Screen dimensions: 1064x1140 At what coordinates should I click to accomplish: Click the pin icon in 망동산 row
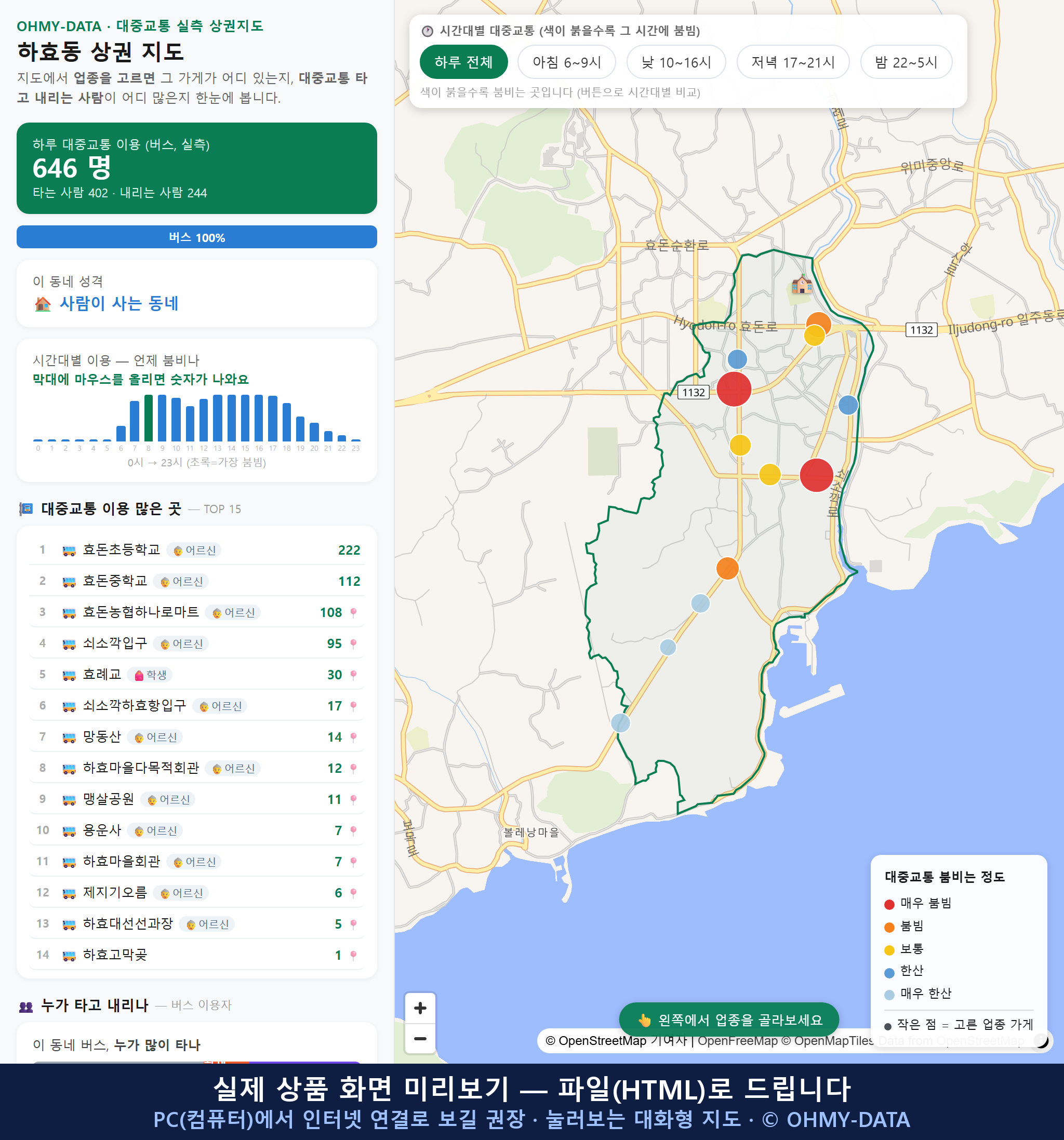coord(353,737)
